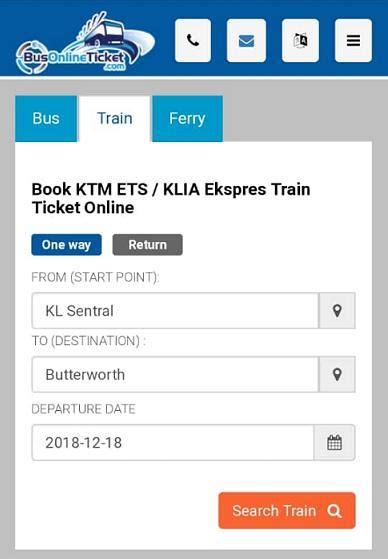Open the departure date calendar icon
Image resolution: width=388 pixels, height=559 pixels.
(x=335, y=442)
